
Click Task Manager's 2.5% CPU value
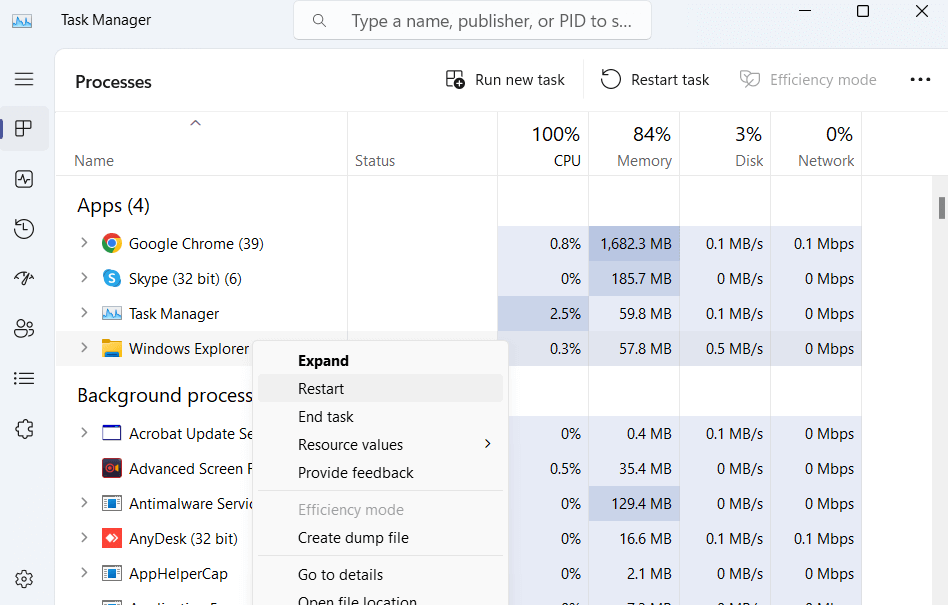pos(543,314)
